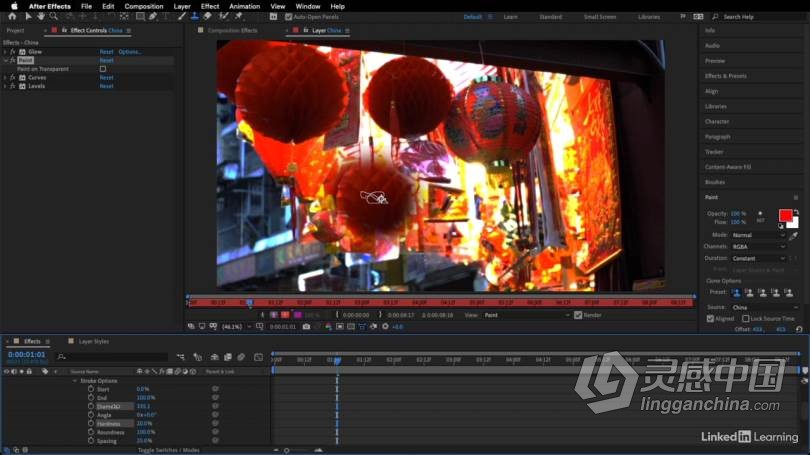Reset the Curves effect
Viewport: 810px width, 455px height.
[106, 77]
